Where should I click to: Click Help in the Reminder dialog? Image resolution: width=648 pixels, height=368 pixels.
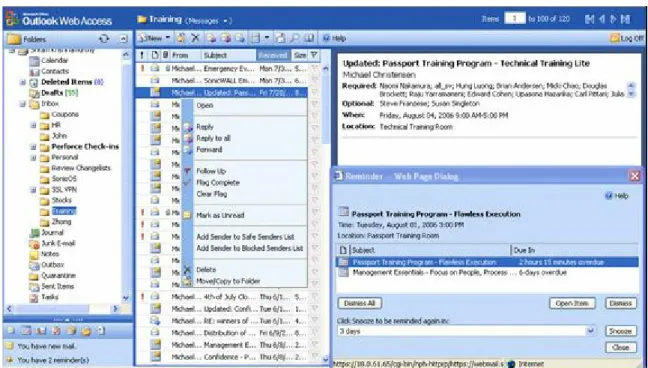point(617,196)
